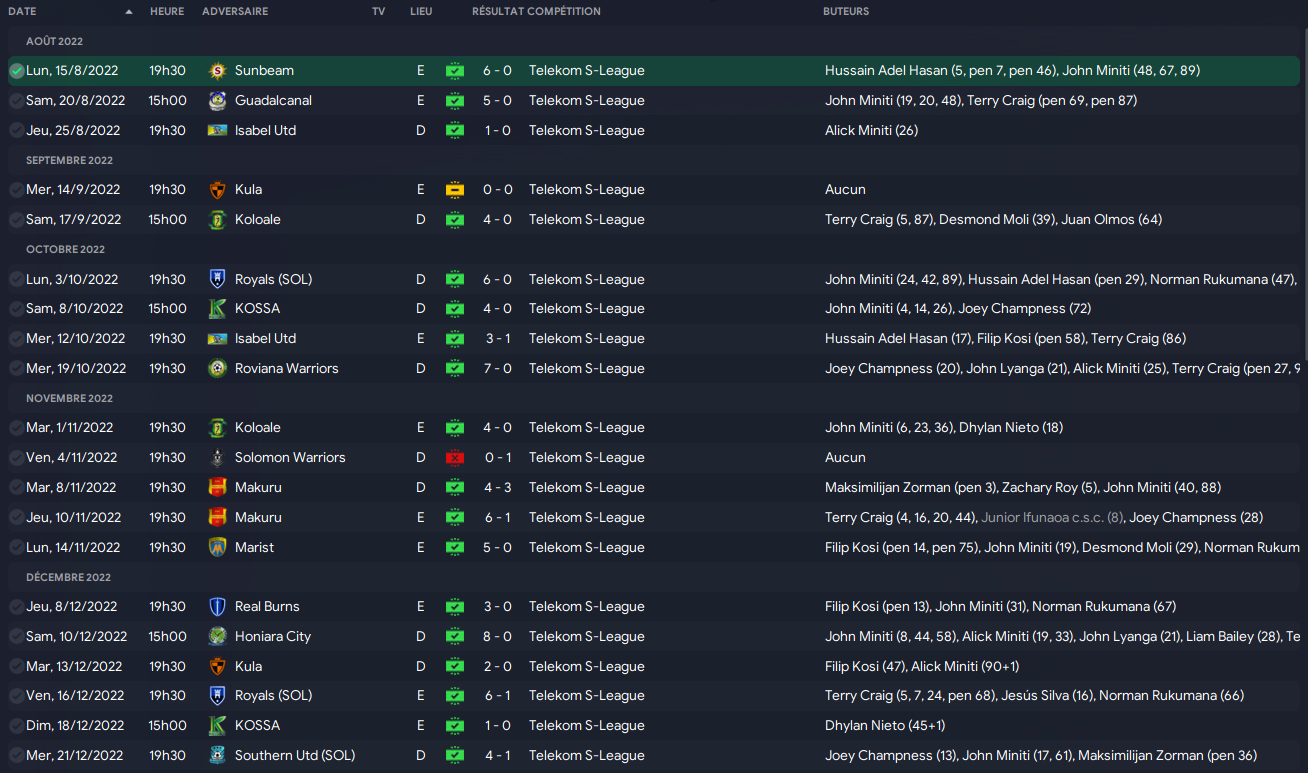Open the 8 - 0 Honiara City result
Image resolution: width=1308 pixels, height=773 pixels.
click(x=497, y=637)
